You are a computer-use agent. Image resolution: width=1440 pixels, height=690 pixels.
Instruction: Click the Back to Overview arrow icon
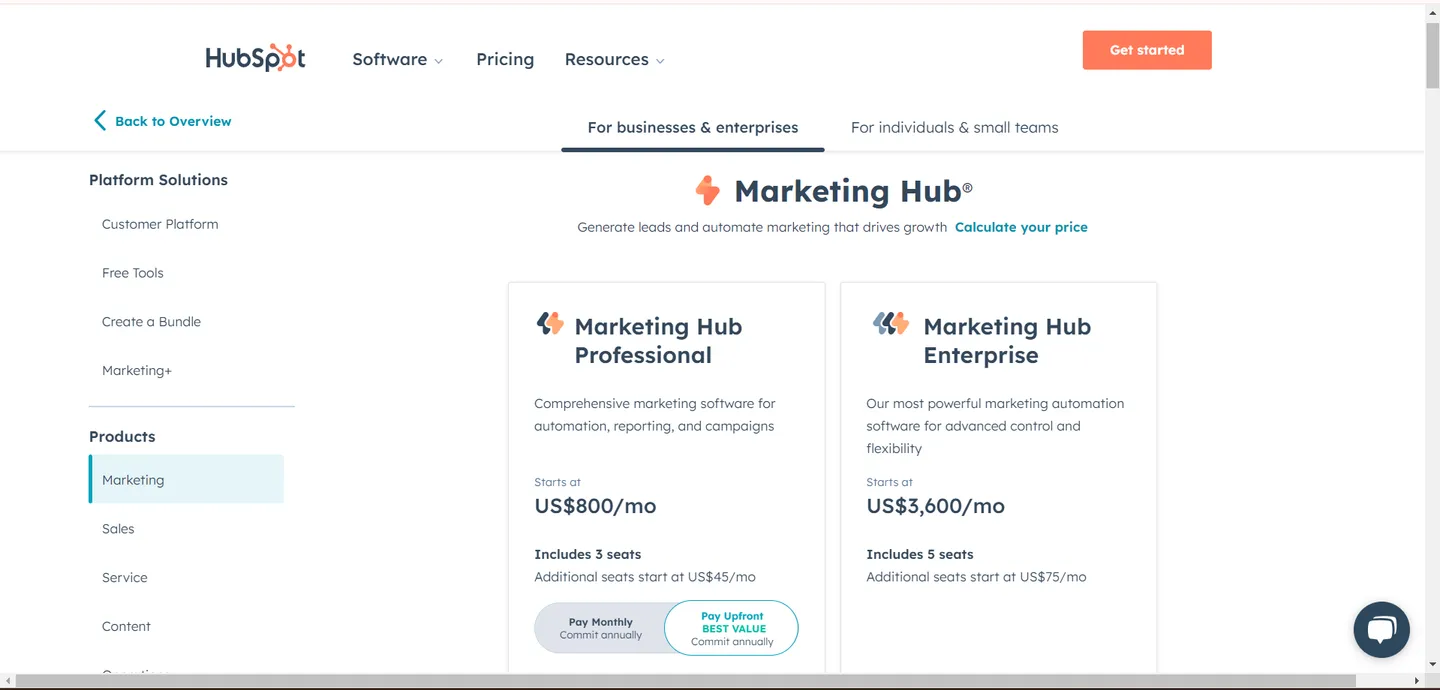99,121
